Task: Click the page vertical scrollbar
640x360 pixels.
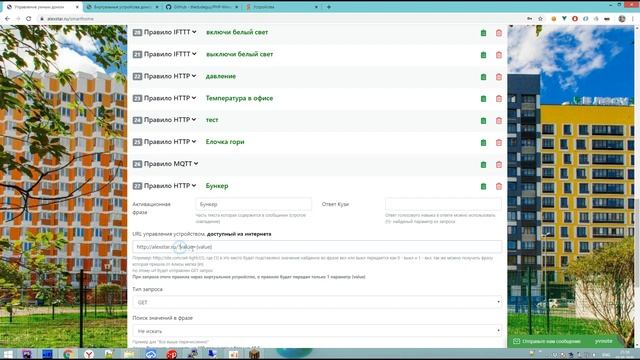Action: 637,186
